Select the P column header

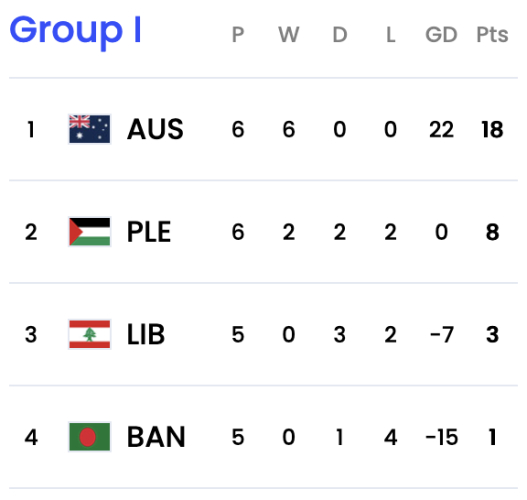(238, 34)
